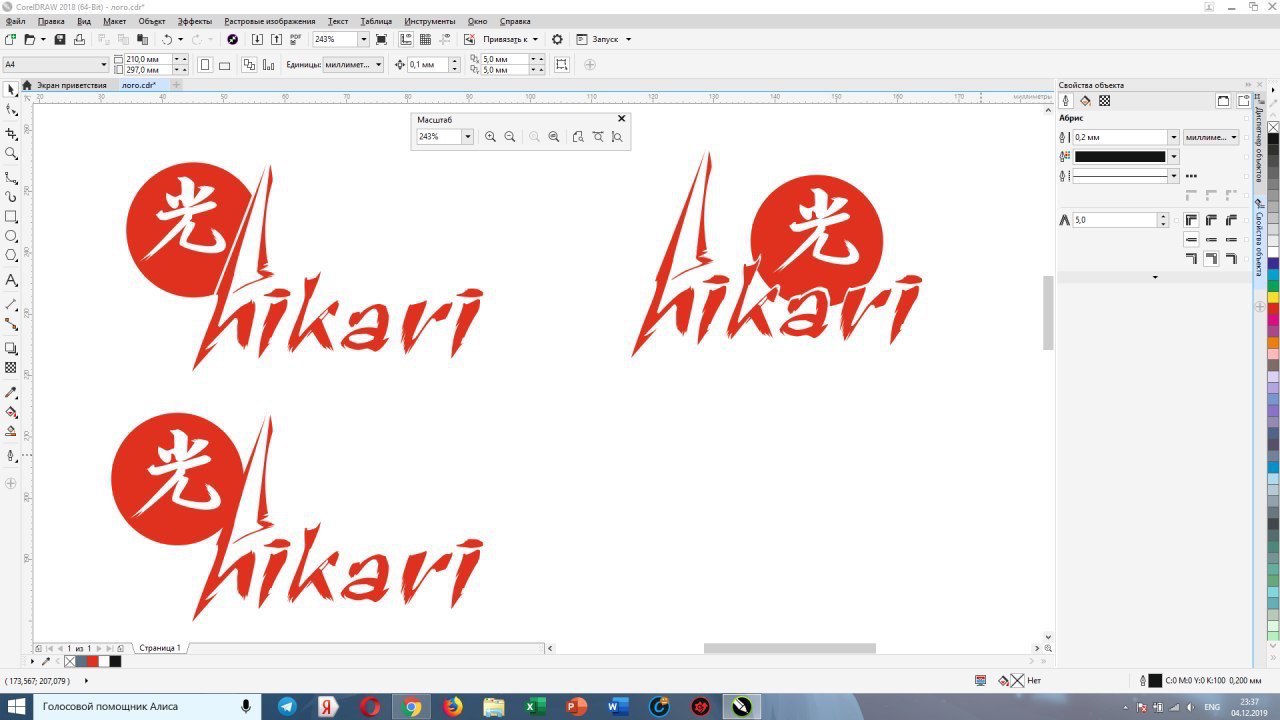This screenshot has width=1280, height=720.
Task: Select the Zoom tool in the toolbox
Action: 11,153
